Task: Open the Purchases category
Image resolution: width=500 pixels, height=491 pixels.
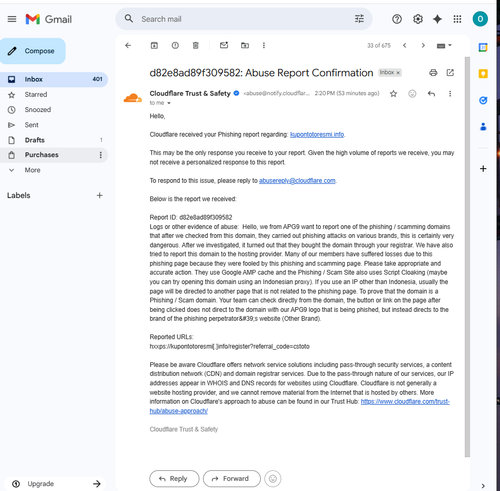Action: click(42, 155)
